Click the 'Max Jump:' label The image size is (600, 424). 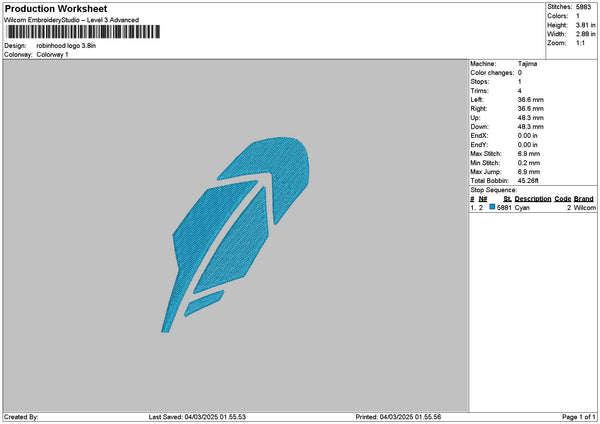(486, 172)
